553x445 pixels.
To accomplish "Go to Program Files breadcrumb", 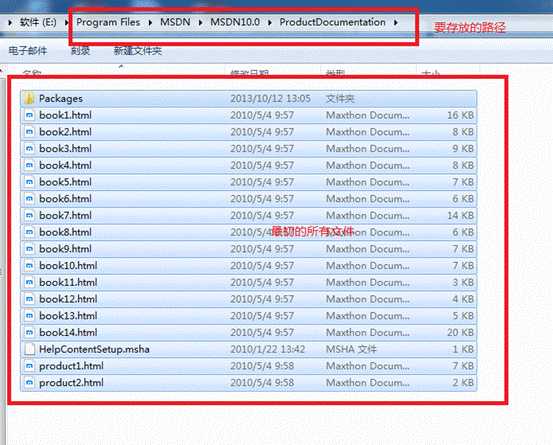I will pos(108,22).
